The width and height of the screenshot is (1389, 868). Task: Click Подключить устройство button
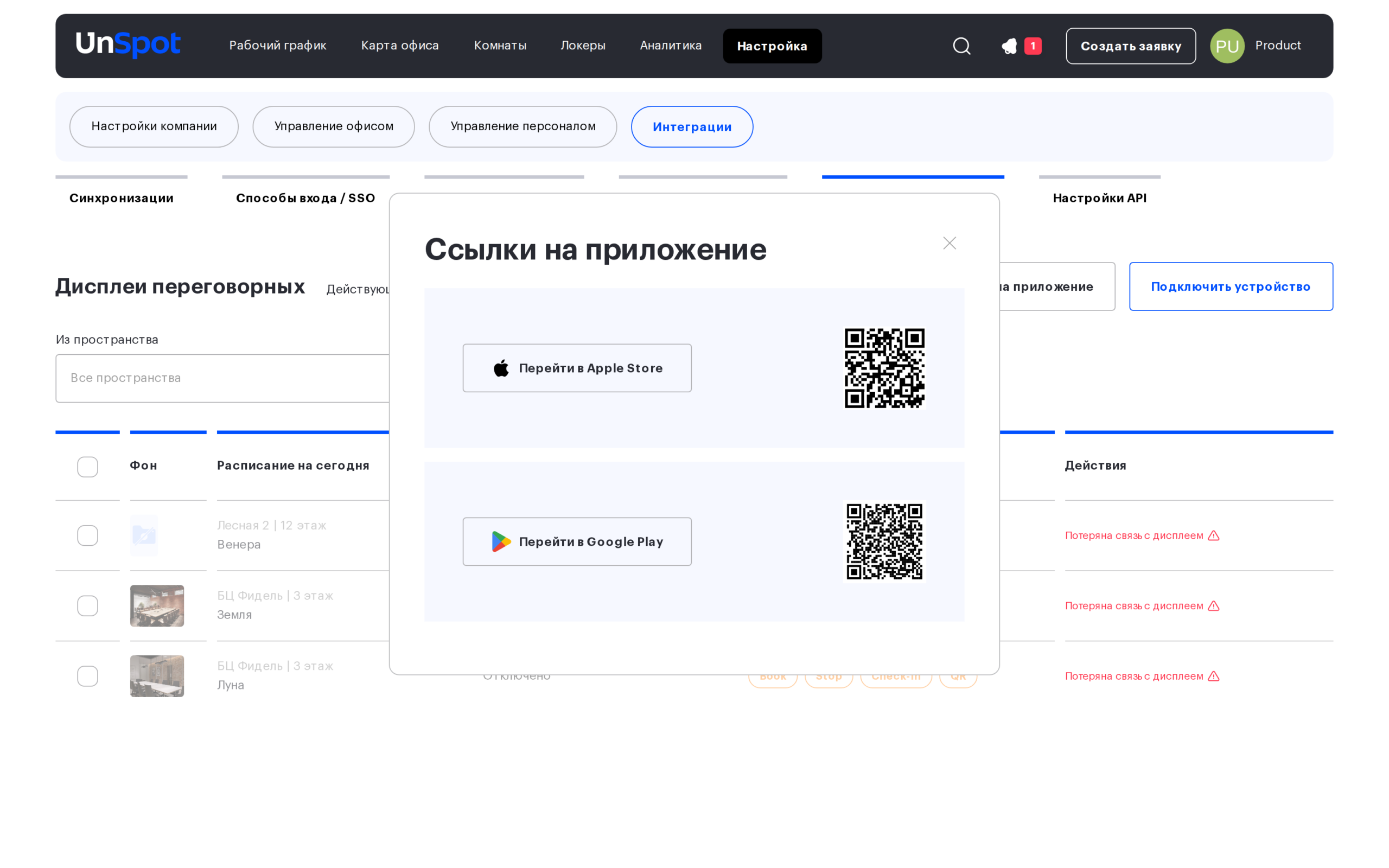1231,286
